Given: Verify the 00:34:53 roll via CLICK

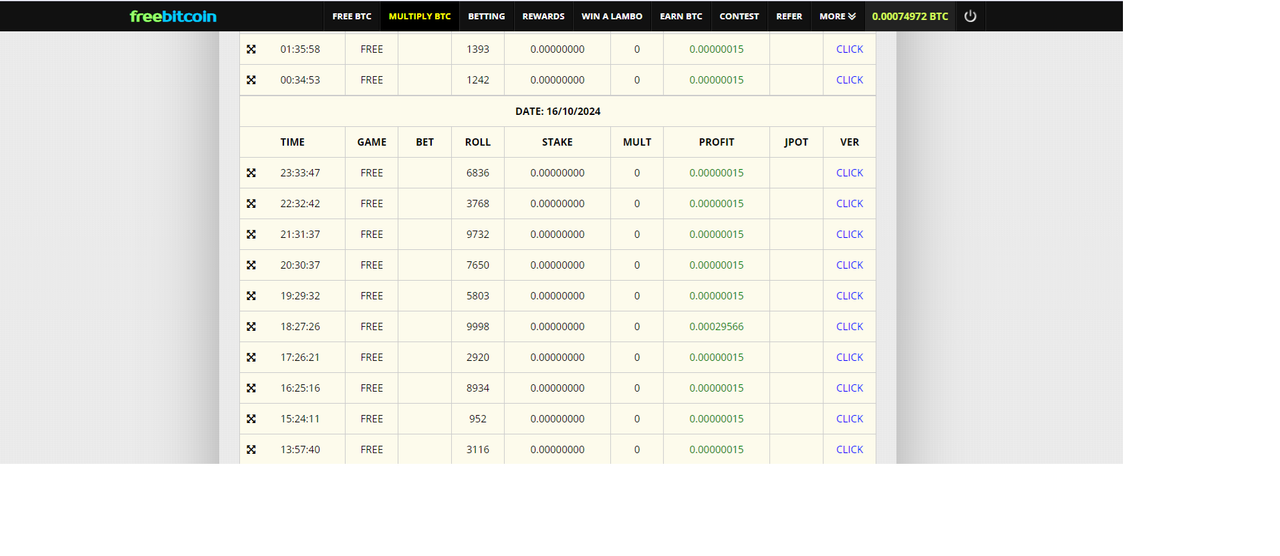Looking at the screenshot, I should pyautogui.click(x=850, y=80).
